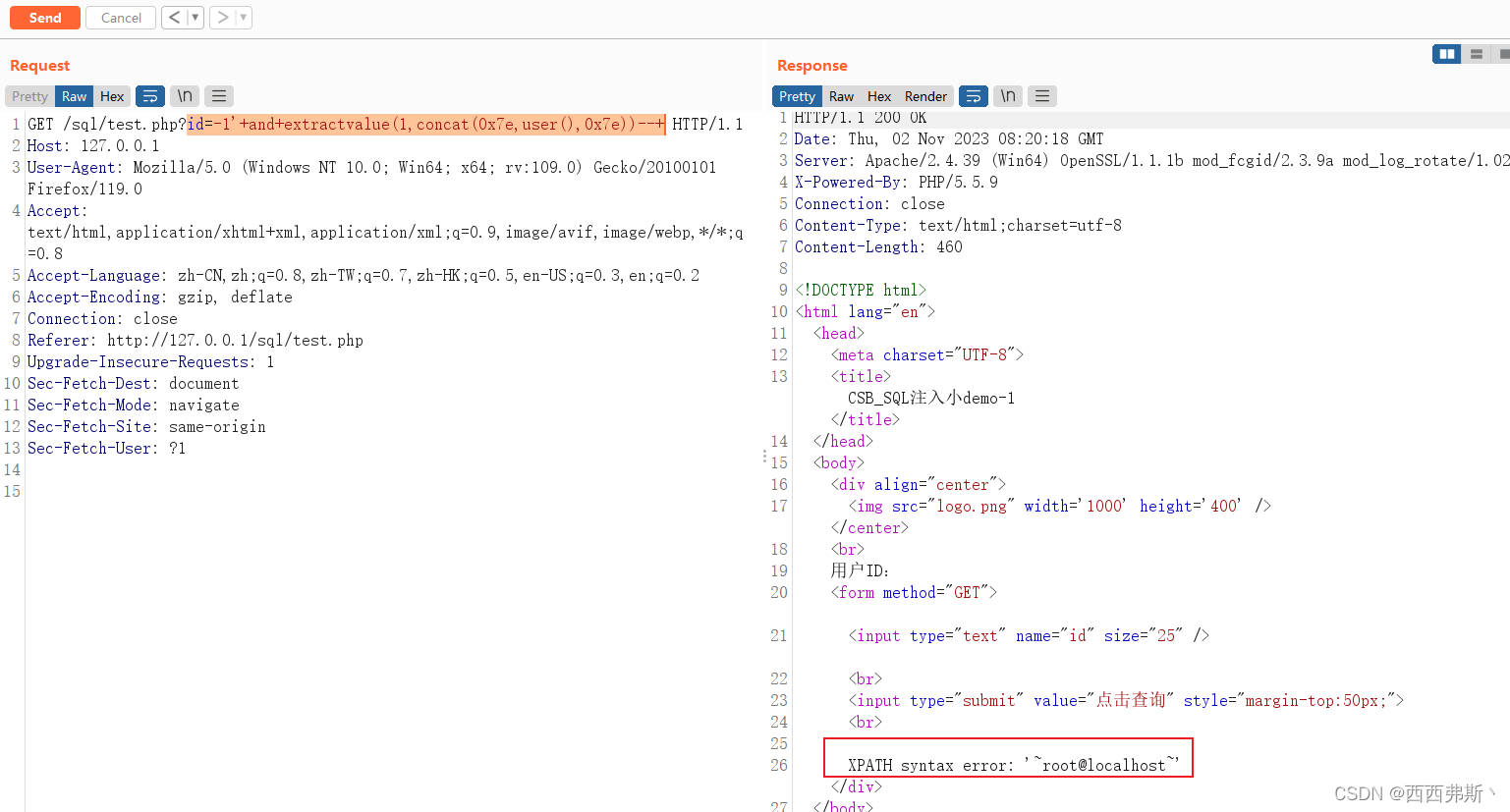The width and height of the screenshot is (1510, 812).
Task: Click the highlighted id injection payload
Action: (426, 124)
